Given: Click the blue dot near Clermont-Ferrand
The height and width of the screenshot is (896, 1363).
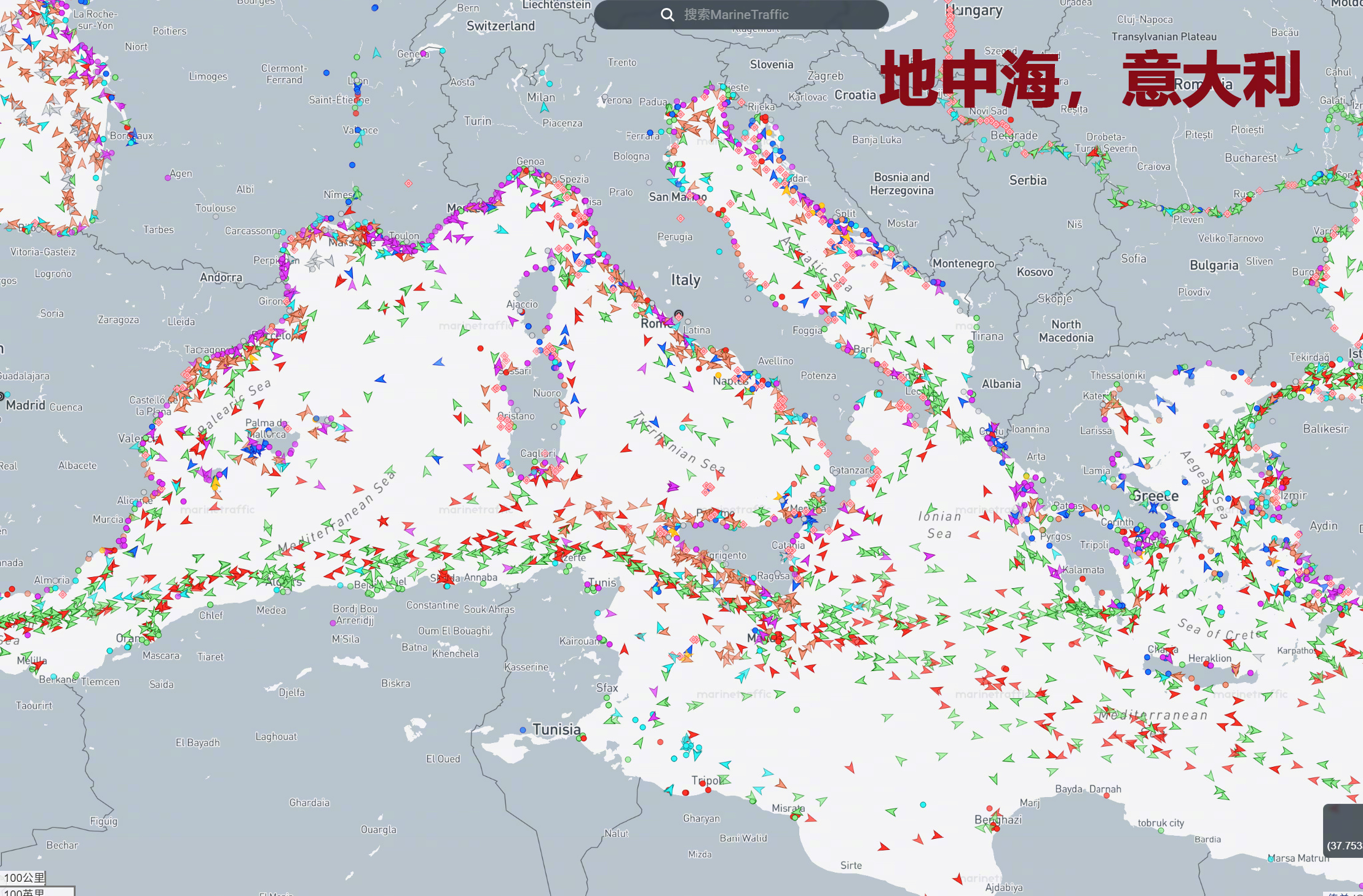Looking at the screenshot, I should click(x=326, y=73).
